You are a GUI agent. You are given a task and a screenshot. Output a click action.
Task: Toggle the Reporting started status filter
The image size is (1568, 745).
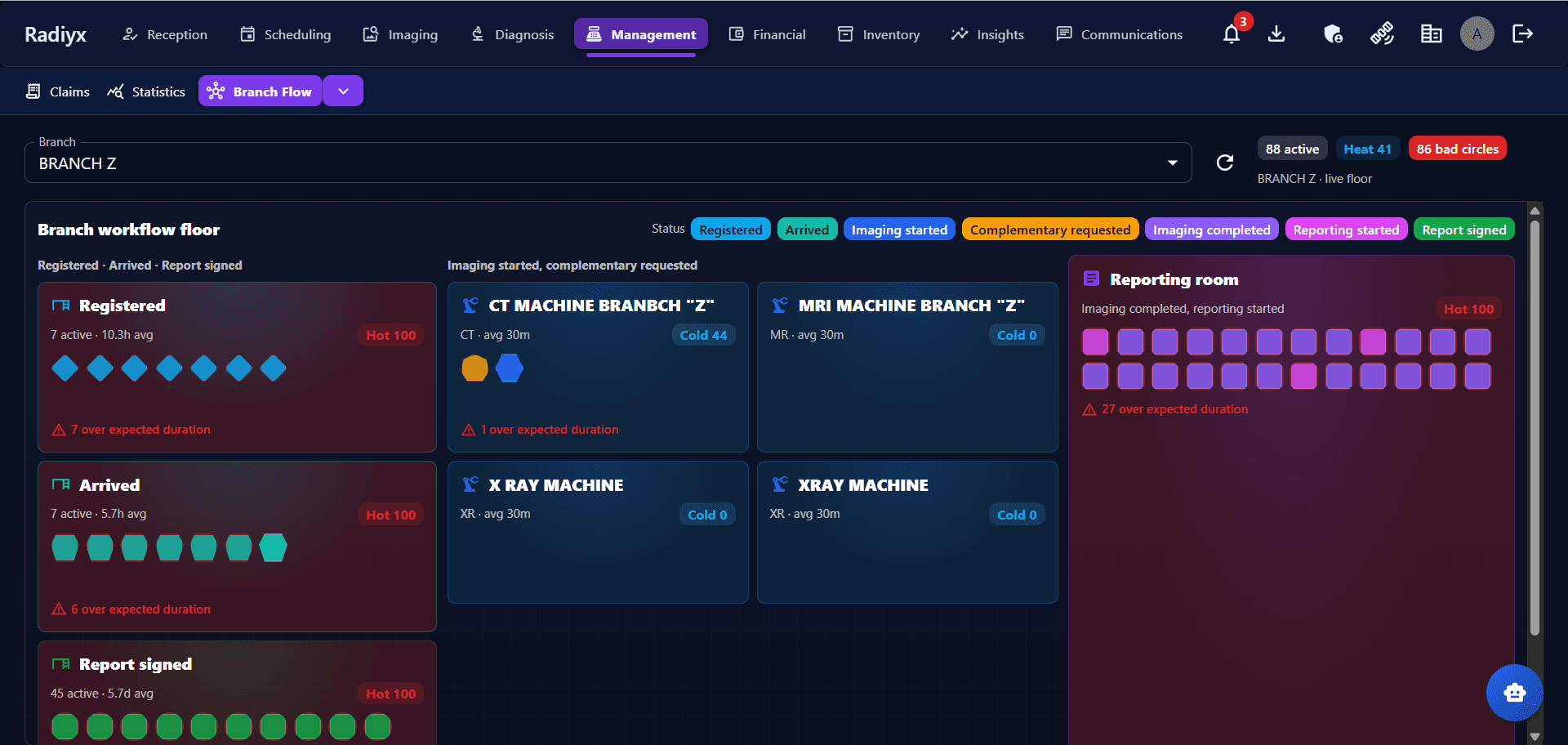point(1346,230)
